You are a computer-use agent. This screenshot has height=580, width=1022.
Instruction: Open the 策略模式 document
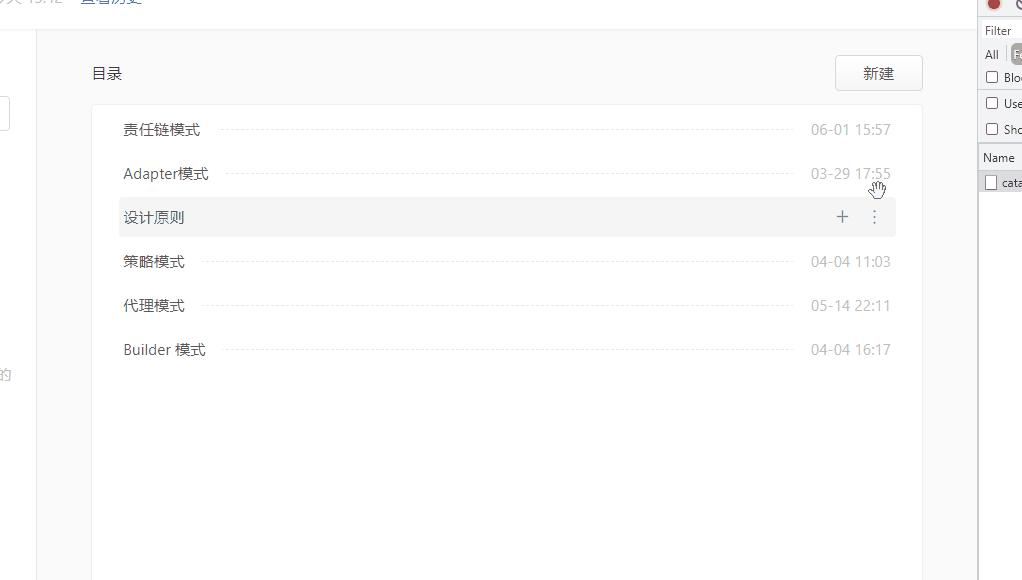[154, 262]
